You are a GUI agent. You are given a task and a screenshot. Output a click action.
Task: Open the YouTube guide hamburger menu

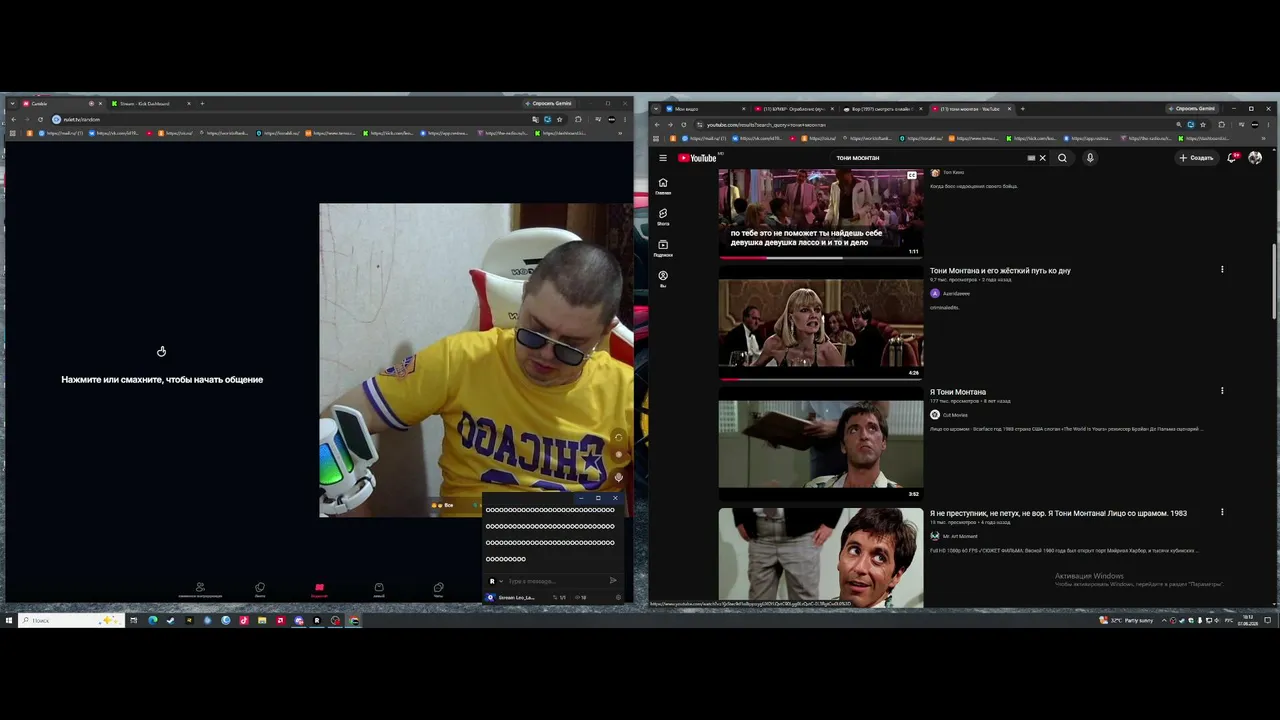point(662,158)
